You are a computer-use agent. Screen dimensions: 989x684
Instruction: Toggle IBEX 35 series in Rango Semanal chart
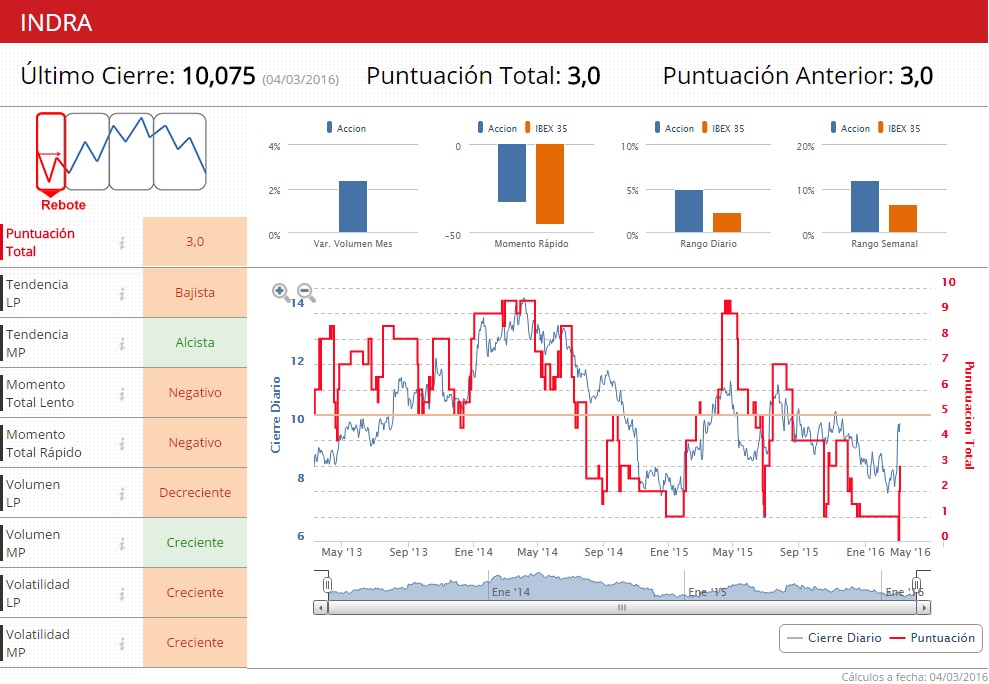[899, 128]
